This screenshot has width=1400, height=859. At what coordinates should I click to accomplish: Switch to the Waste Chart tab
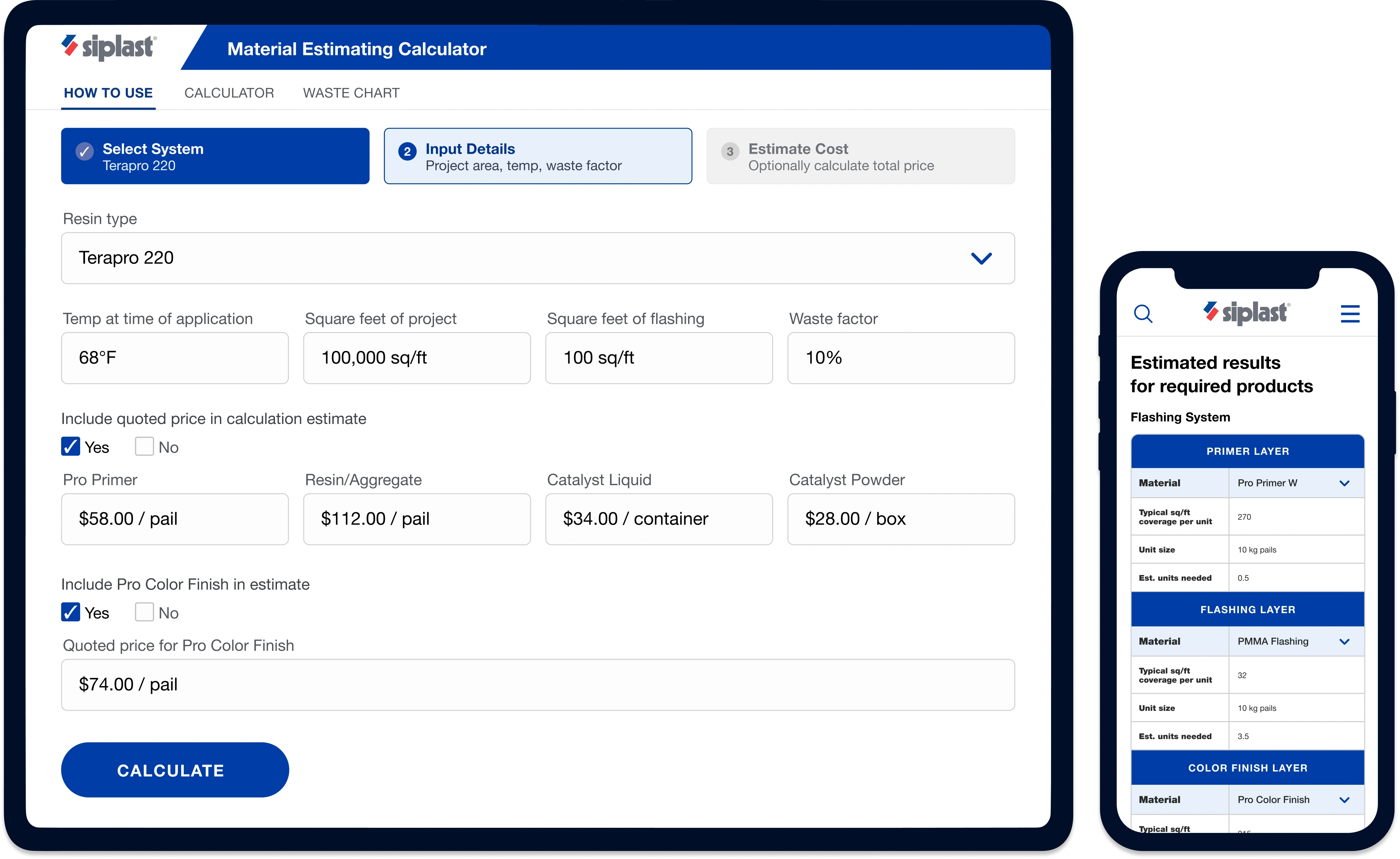(x=351, y=92)
